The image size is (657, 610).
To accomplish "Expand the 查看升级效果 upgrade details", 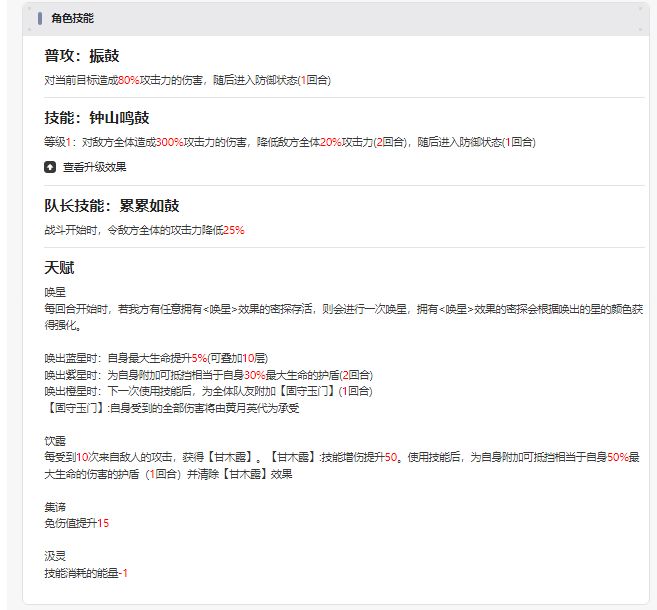I will (94, 167).
